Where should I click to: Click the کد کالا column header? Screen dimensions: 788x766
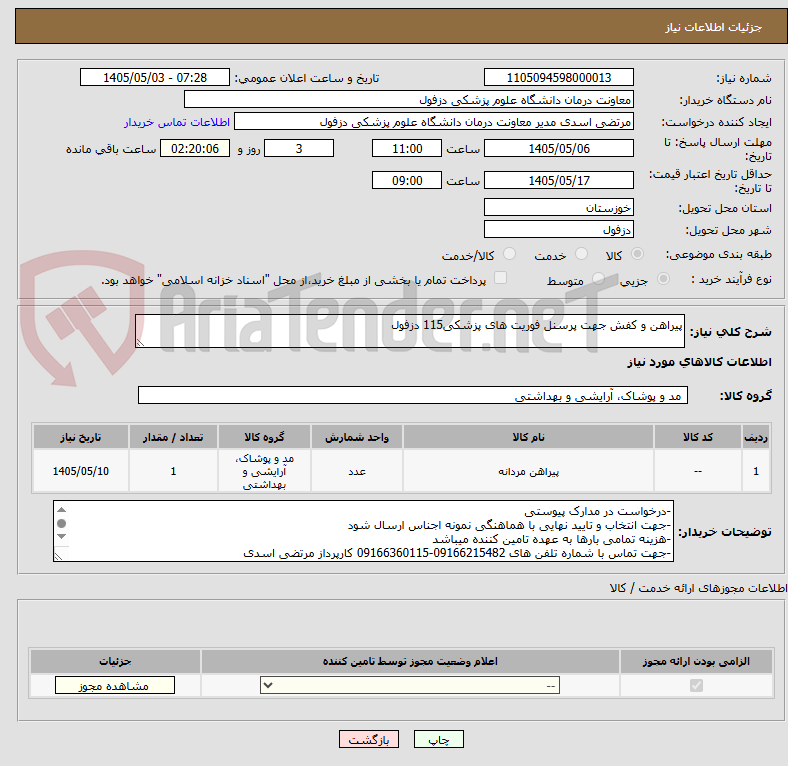tap(698, 437)
